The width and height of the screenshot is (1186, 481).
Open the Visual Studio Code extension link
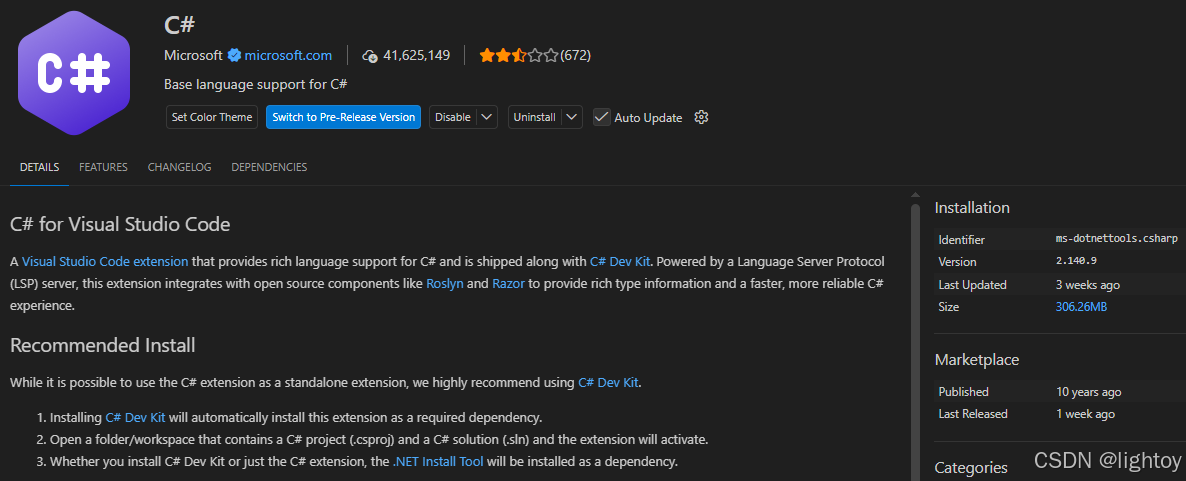tap(105, 262)
